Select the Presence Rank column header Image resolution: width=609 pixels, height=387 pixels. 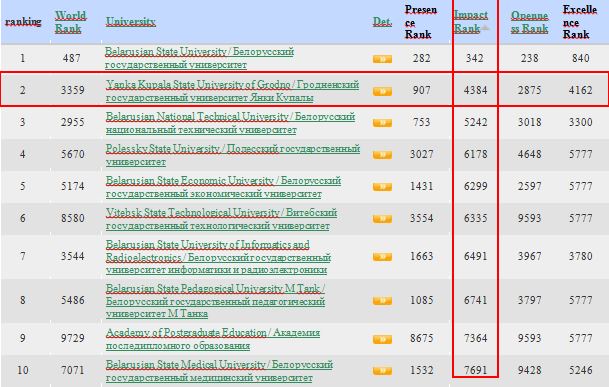(x=421, y=22)
